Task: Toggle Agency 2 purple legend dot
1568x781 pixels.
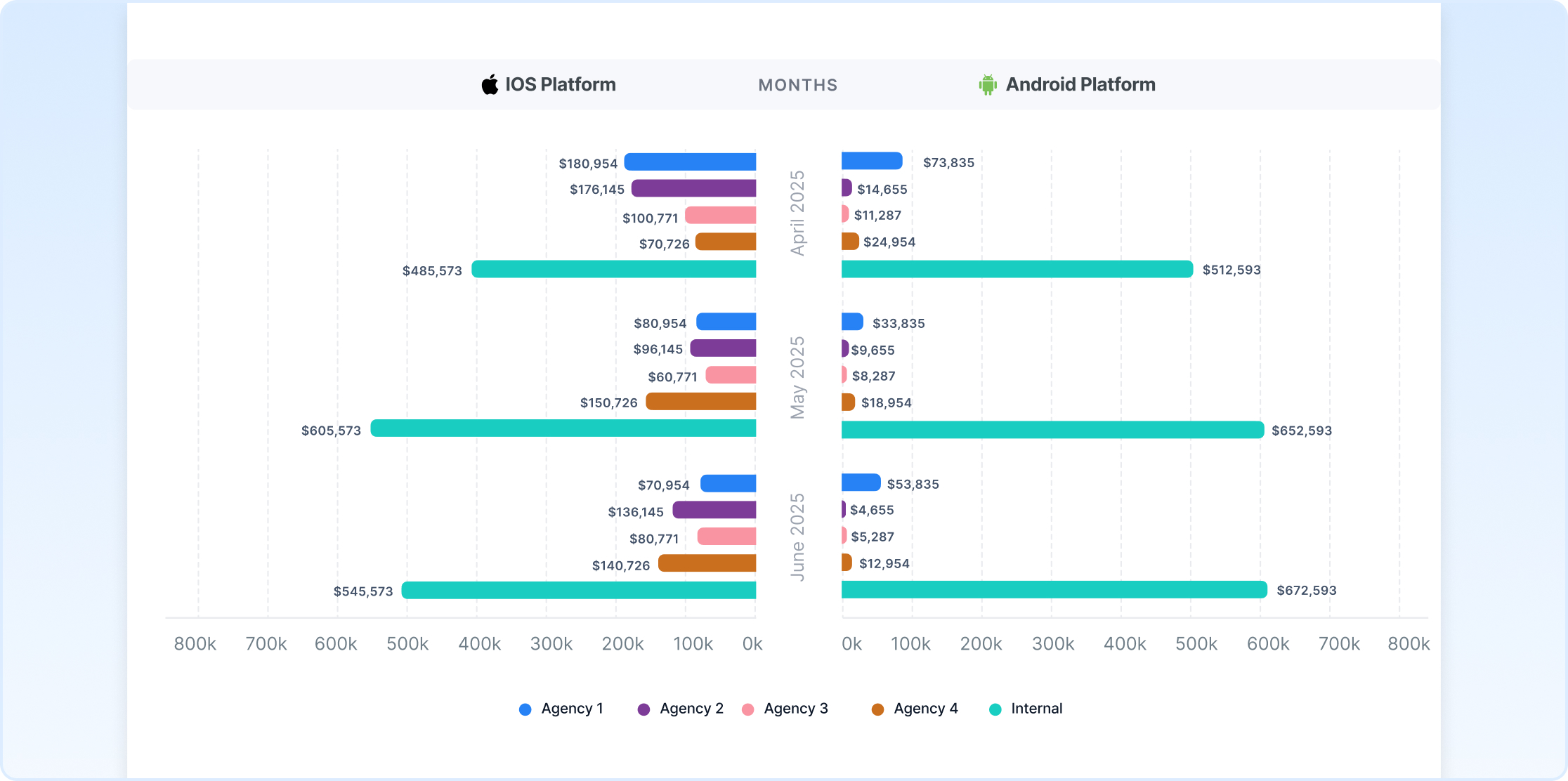Action: coord(643,709)
